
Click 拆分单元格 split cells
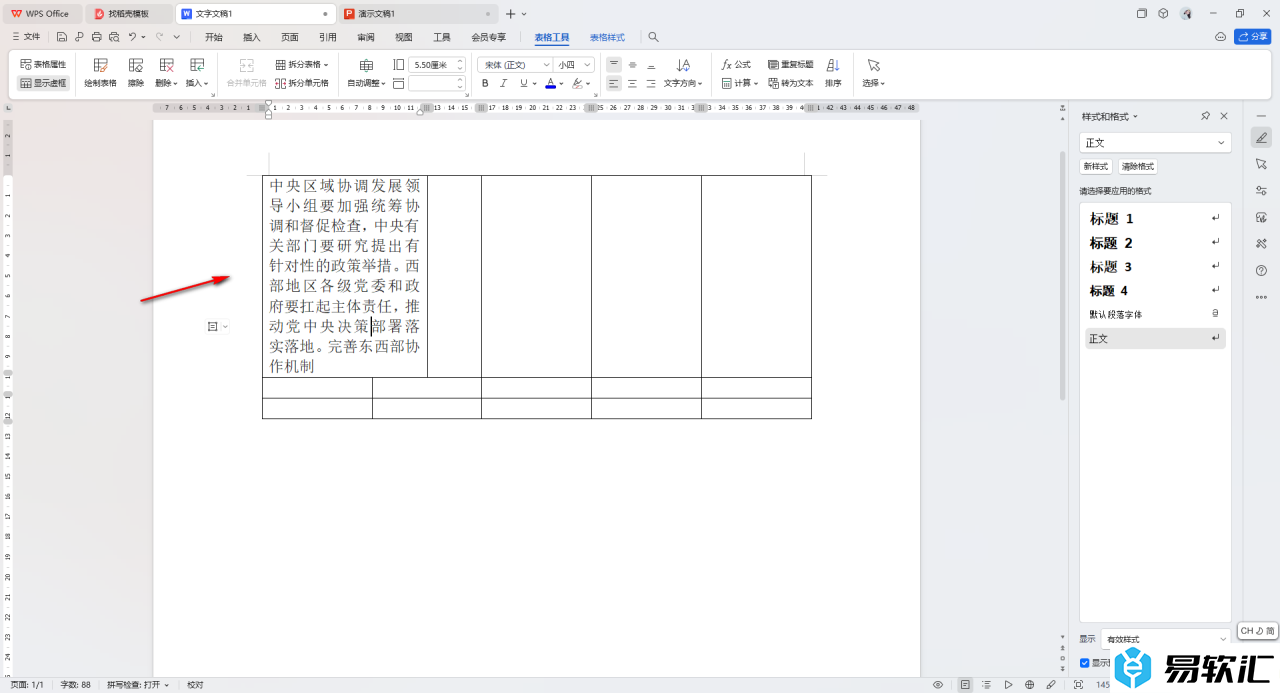tap(302, 84)
